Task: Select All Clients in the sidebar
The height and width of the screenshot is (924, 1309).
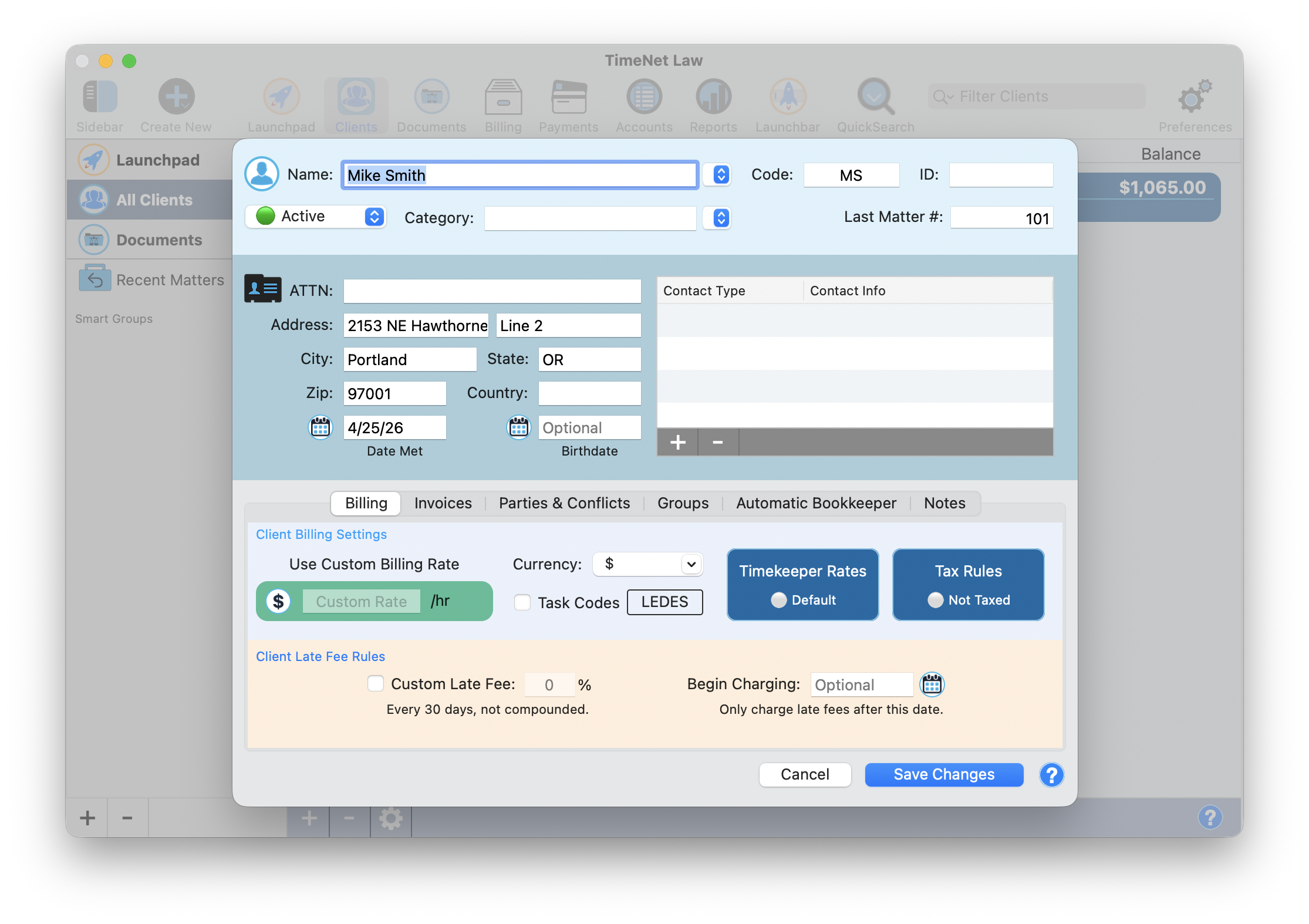Action: (x=150, y=200)
